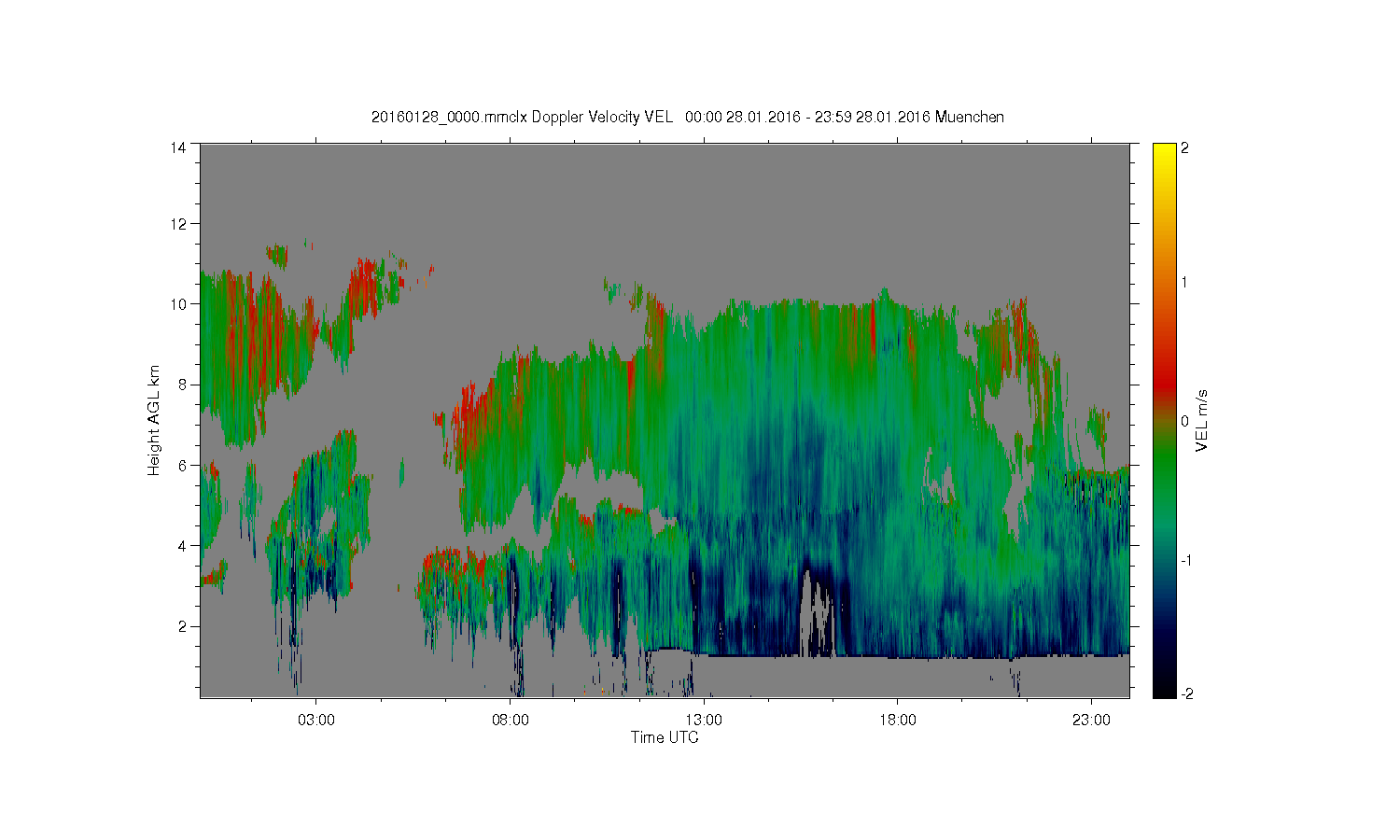This screenshot has height=840, width=1400.
Task: Click the 18:00 time tick label
Action: pos(898,721)
